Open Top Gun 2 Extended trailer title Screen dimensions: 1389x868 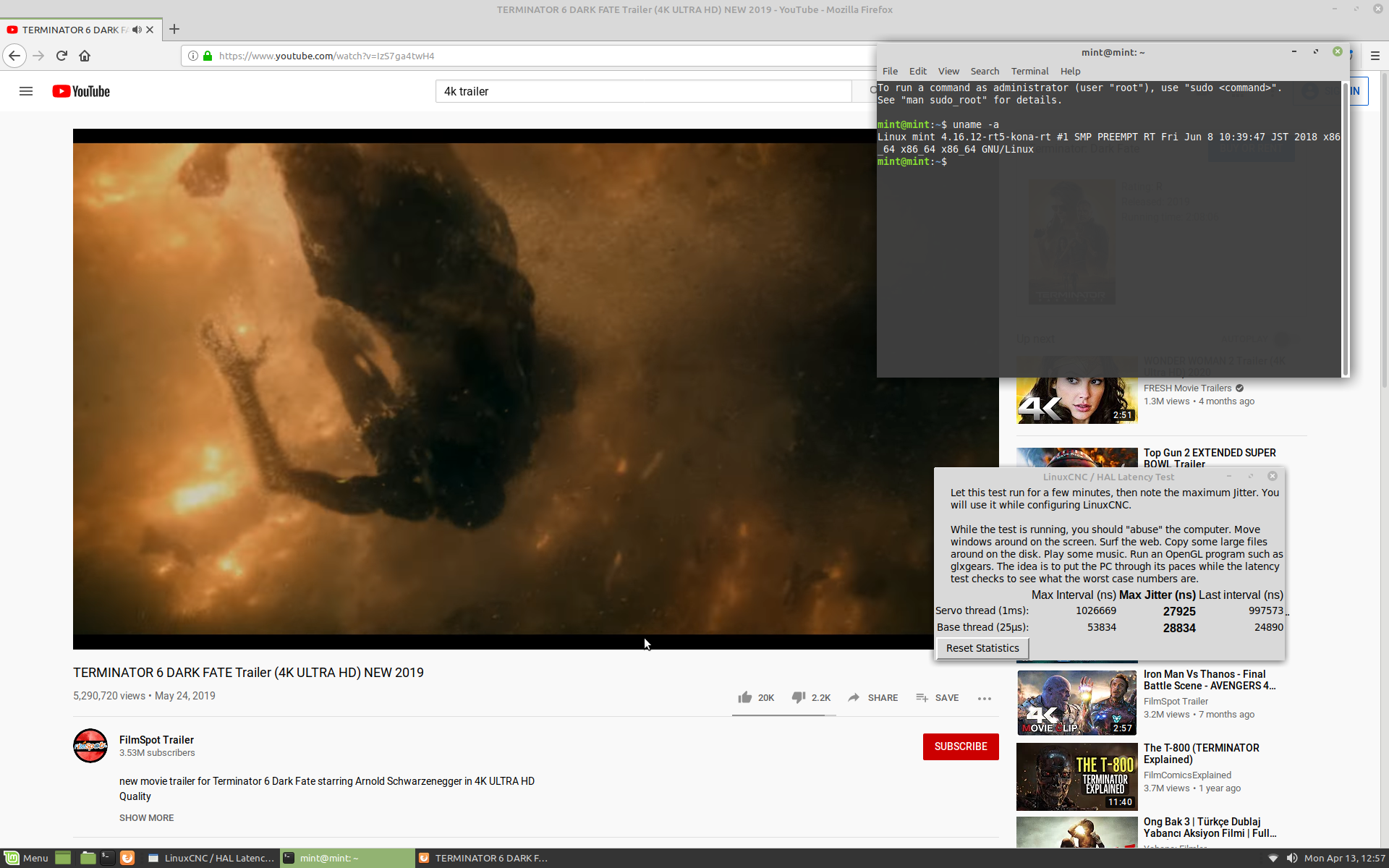coord(1210,458)
